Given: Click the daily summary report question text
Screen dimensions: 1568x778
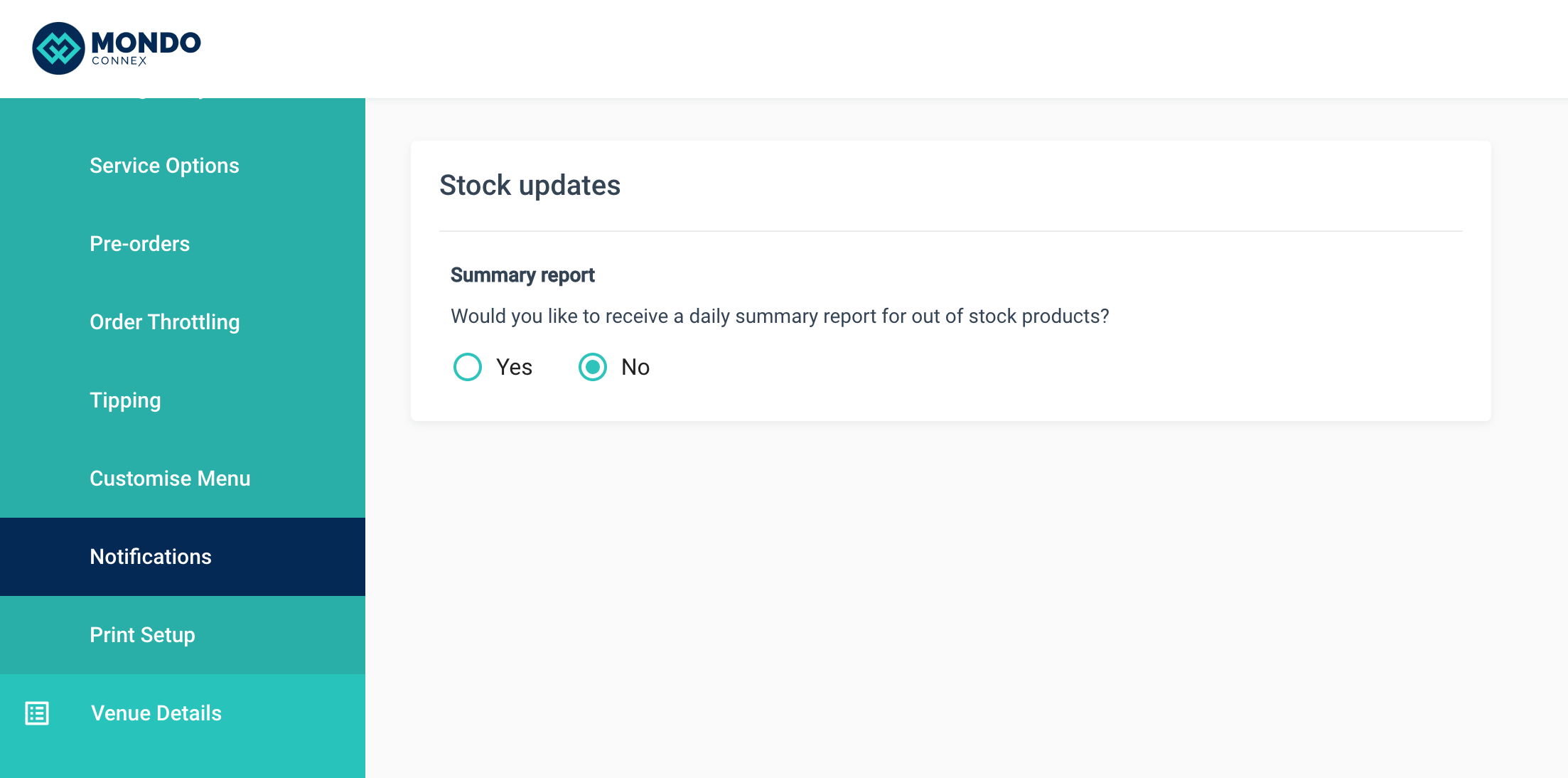Looking at the screenshot, I should pyautogui.click(x=780, y=316).
